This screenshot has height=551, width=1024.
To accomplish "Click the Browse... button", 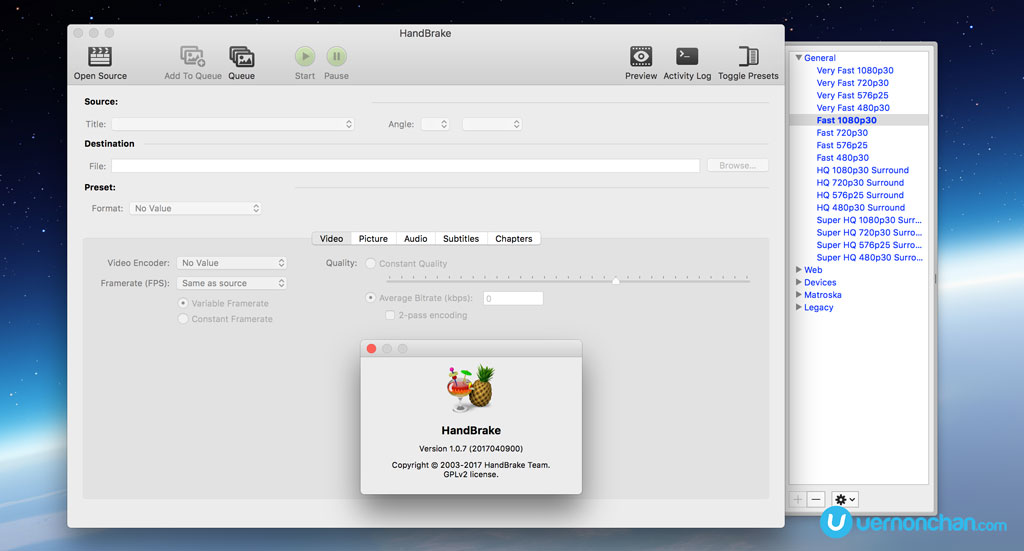I will coord(737,165).
